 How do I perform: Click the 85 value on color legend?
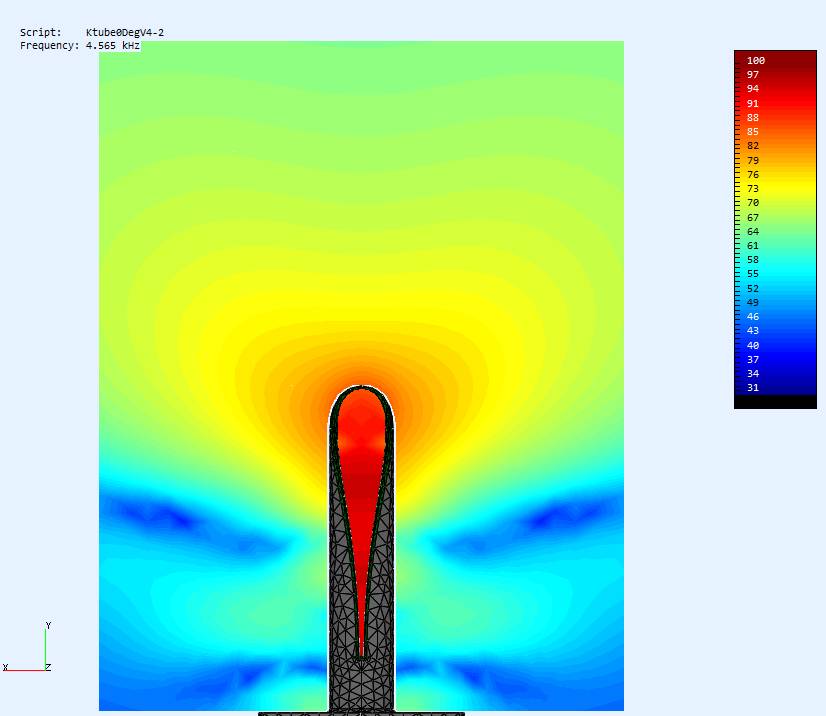[x=753, y=132]
